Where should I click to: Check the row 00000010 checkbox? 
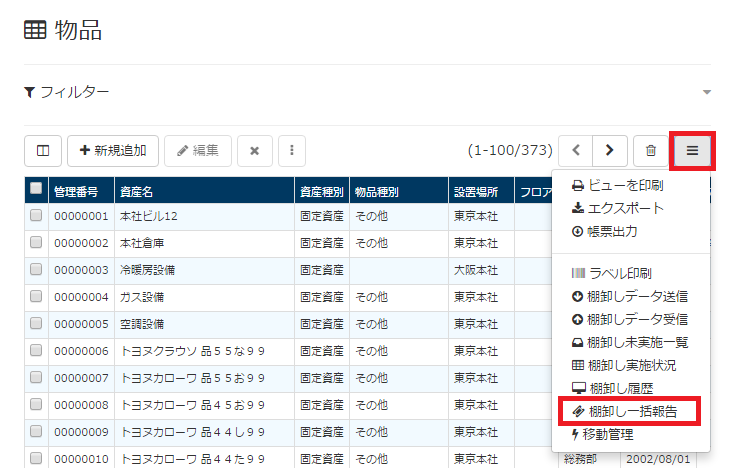pos(36,458)
